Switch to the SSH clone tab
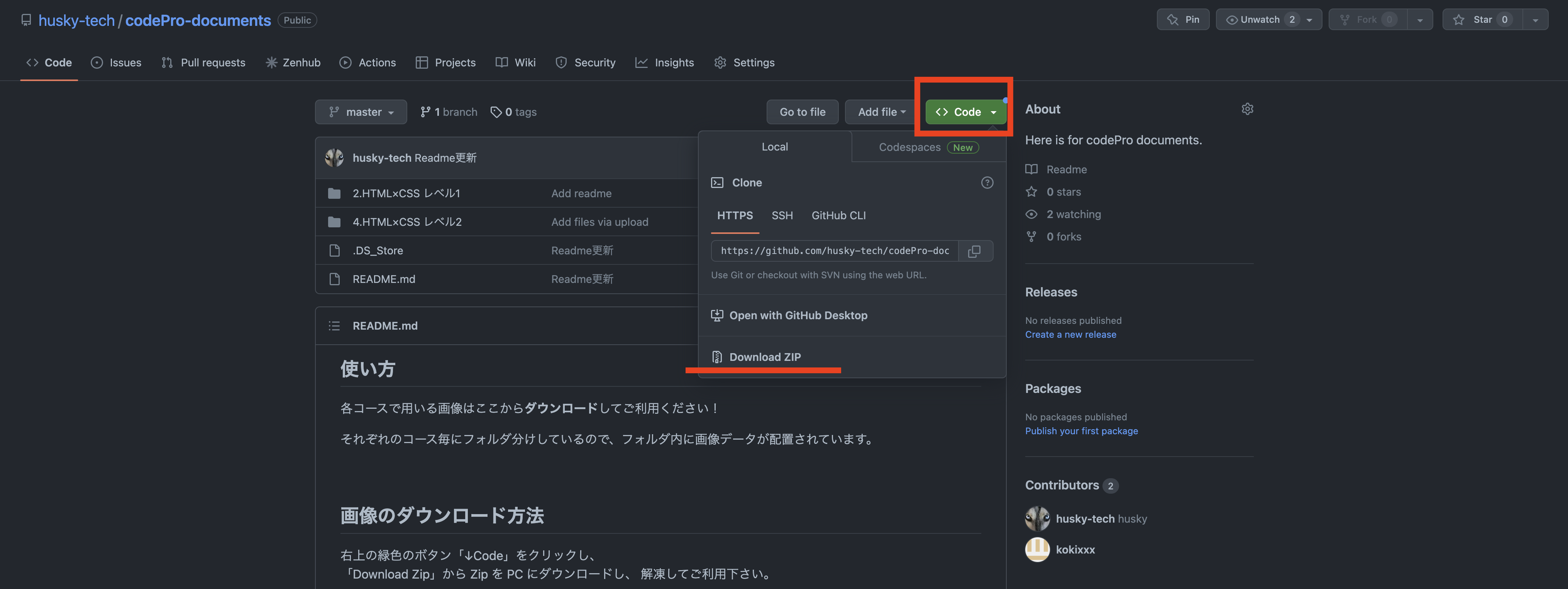The width and height of the screenshot is (1568, 589). coord(782,215)
